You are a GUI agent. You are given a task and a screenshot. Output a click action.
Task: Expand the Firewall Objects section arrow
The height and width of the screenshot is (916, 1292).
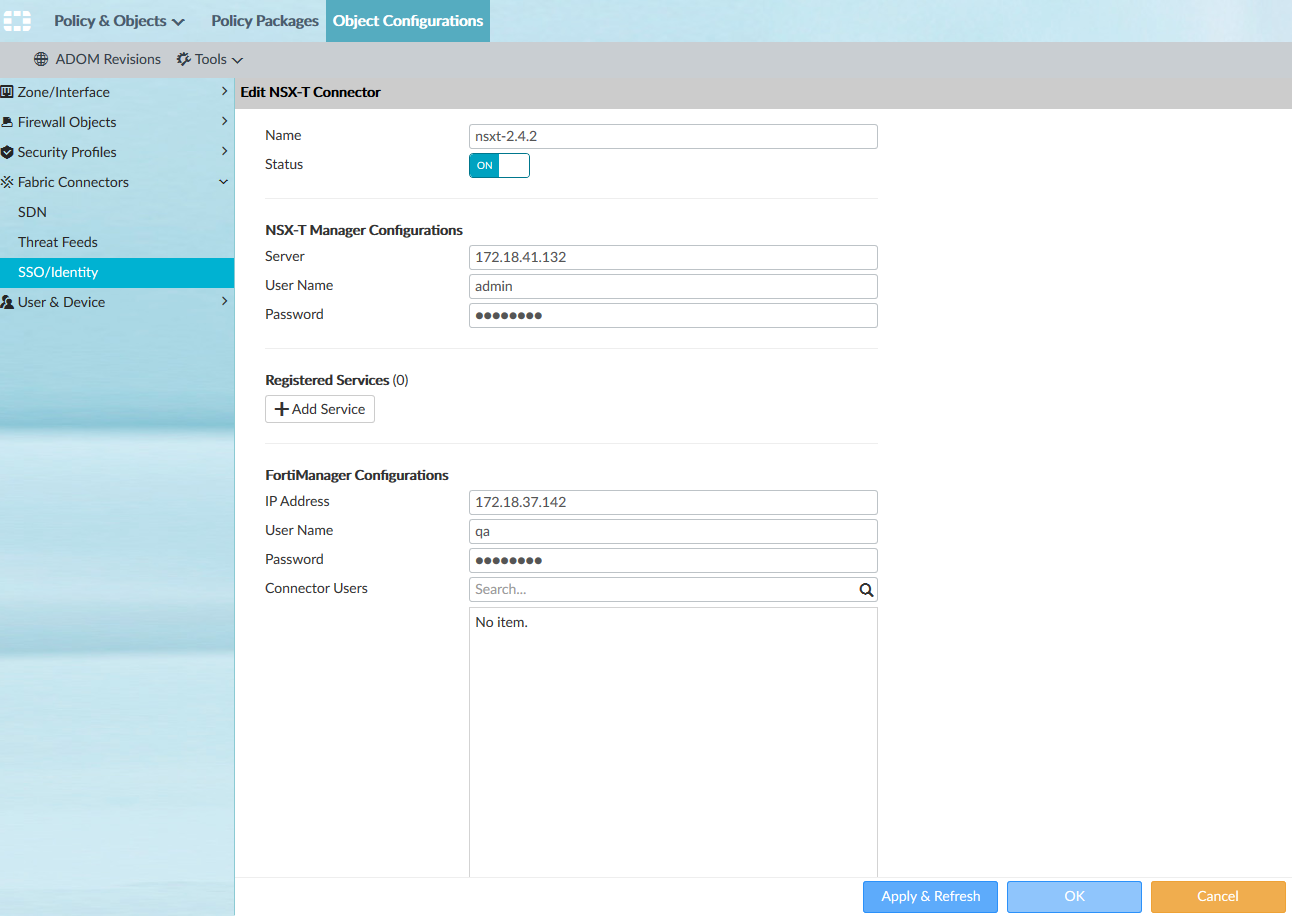click(224, 122)
